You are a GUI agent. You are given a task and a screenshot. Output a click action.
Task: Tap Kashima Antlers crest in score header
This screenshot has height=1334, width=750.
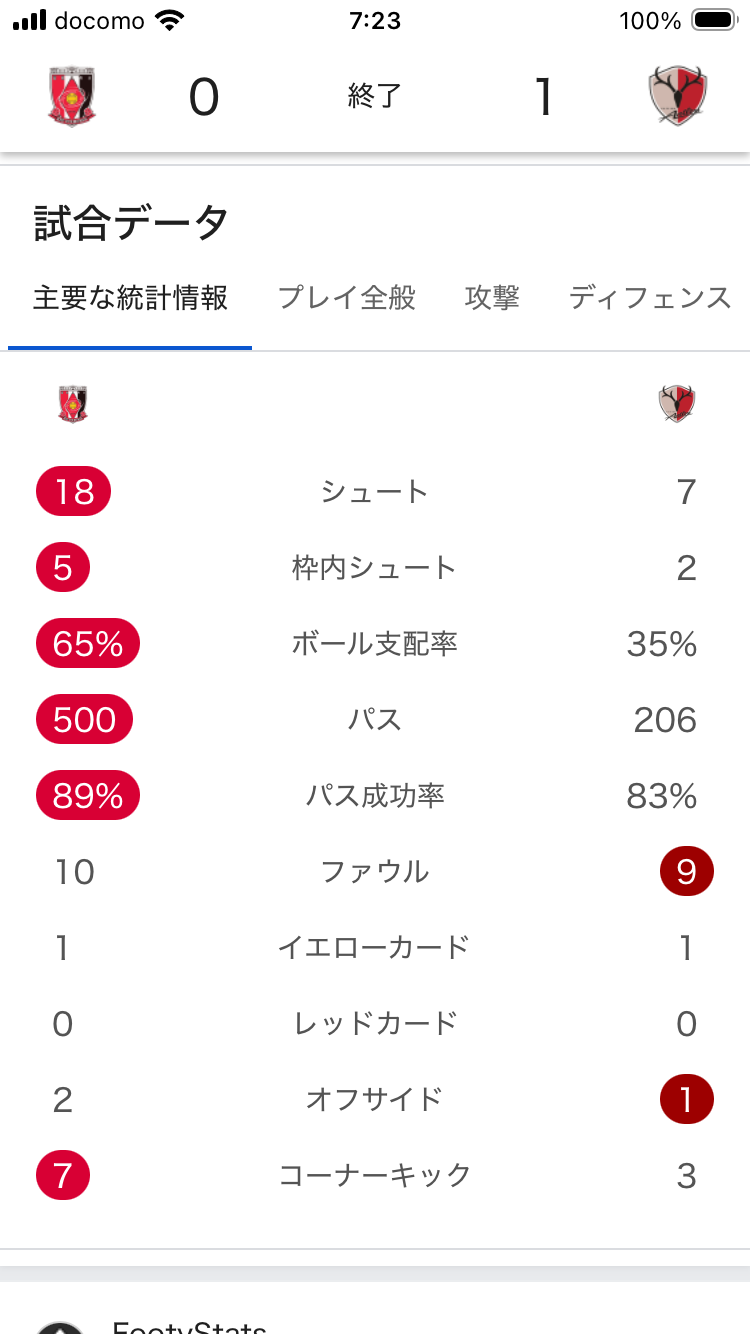pyautogui.click(x=677, y=97)
